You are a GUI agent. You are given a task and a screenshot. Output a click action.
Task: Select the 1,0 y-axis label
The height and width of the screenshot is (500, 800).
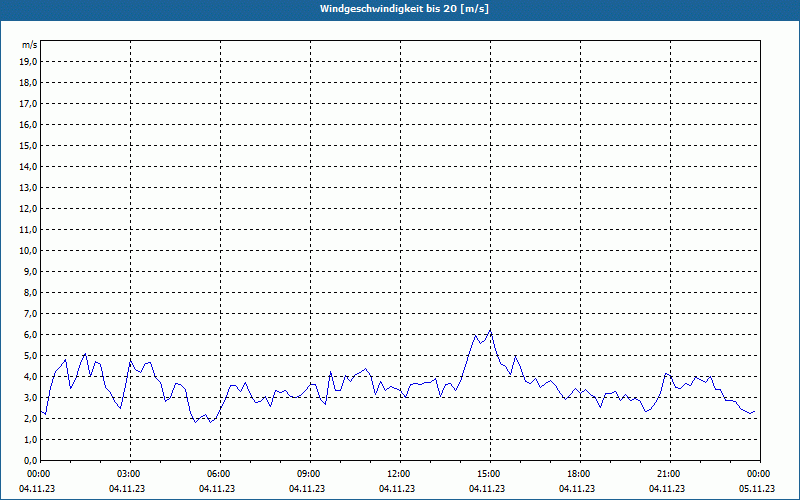click(x=31, y=440)
